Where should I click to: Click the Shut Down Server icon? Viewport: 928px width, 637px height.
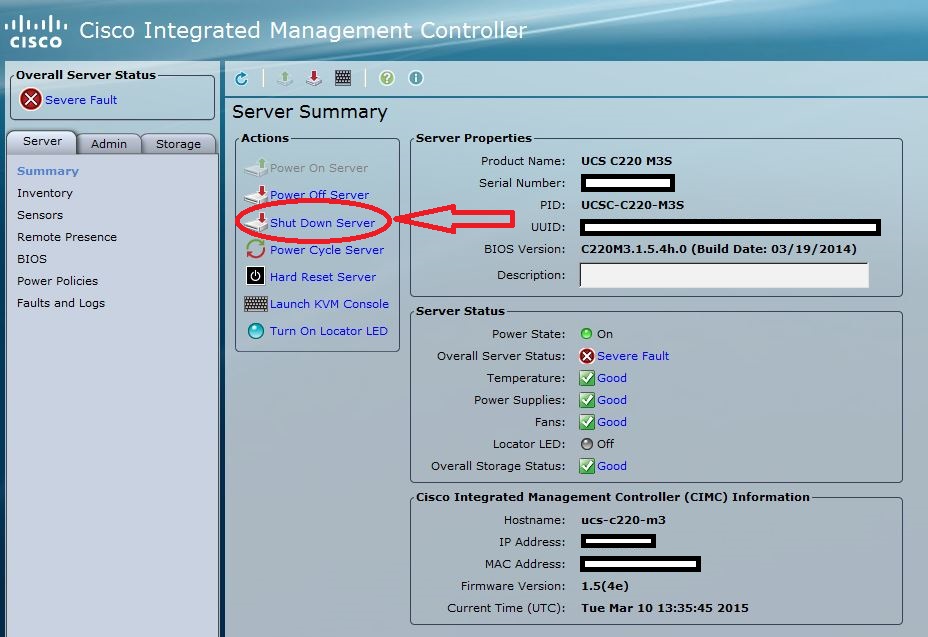[x=256, y=223]
